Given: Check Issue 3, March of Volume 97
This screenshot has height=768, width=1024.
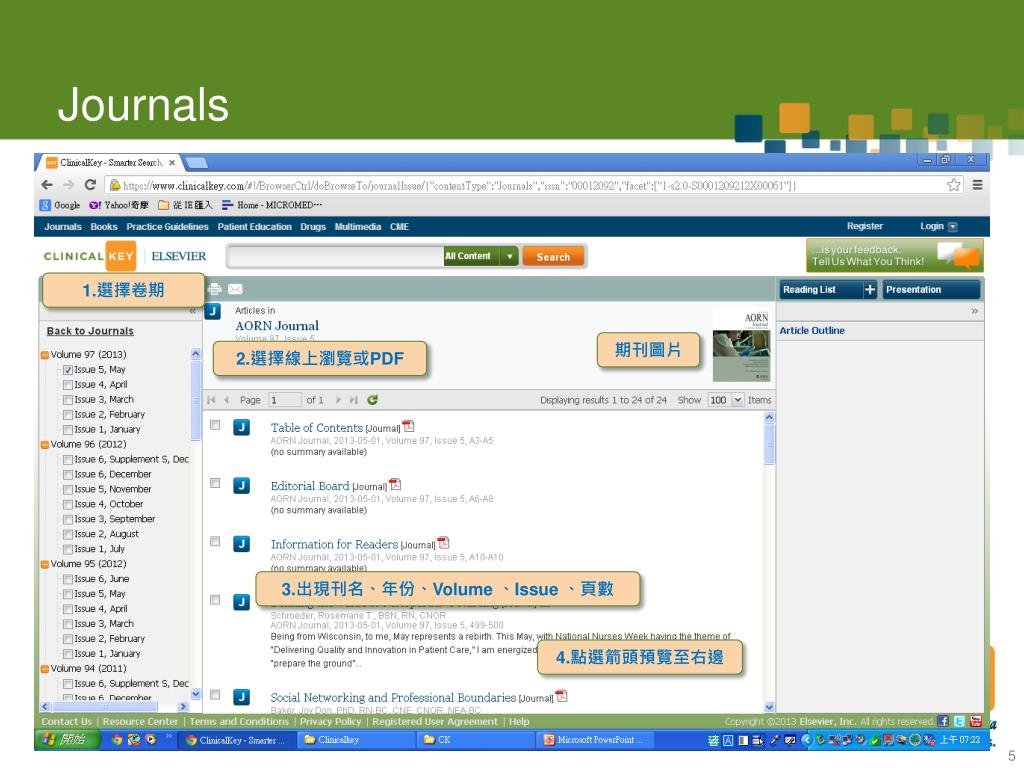Looking at the screenshot, I should click(67, 400).
